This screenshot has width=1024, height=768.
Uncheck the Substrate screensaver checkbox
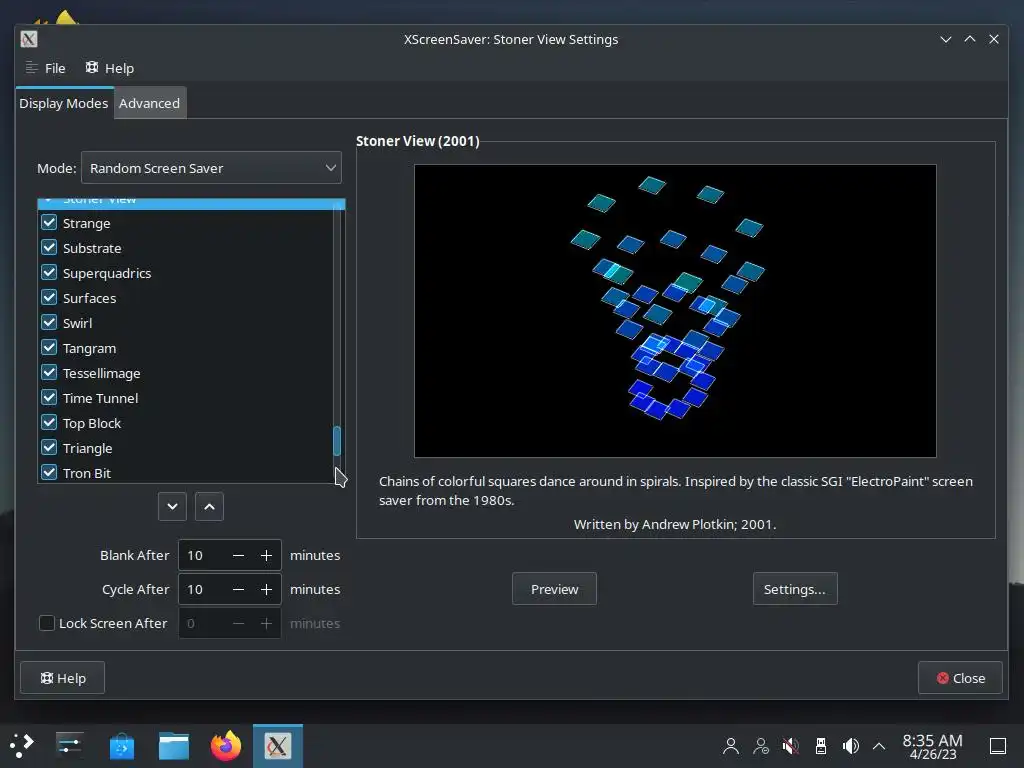click(x=49, y=248)
